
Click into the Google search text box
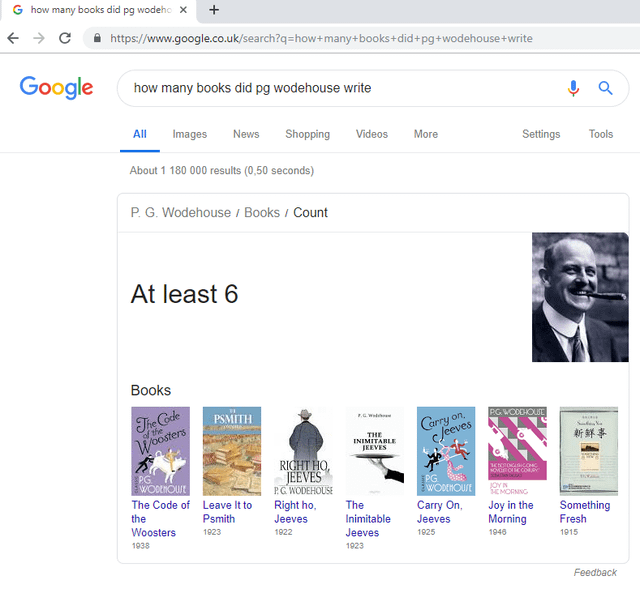340,88
